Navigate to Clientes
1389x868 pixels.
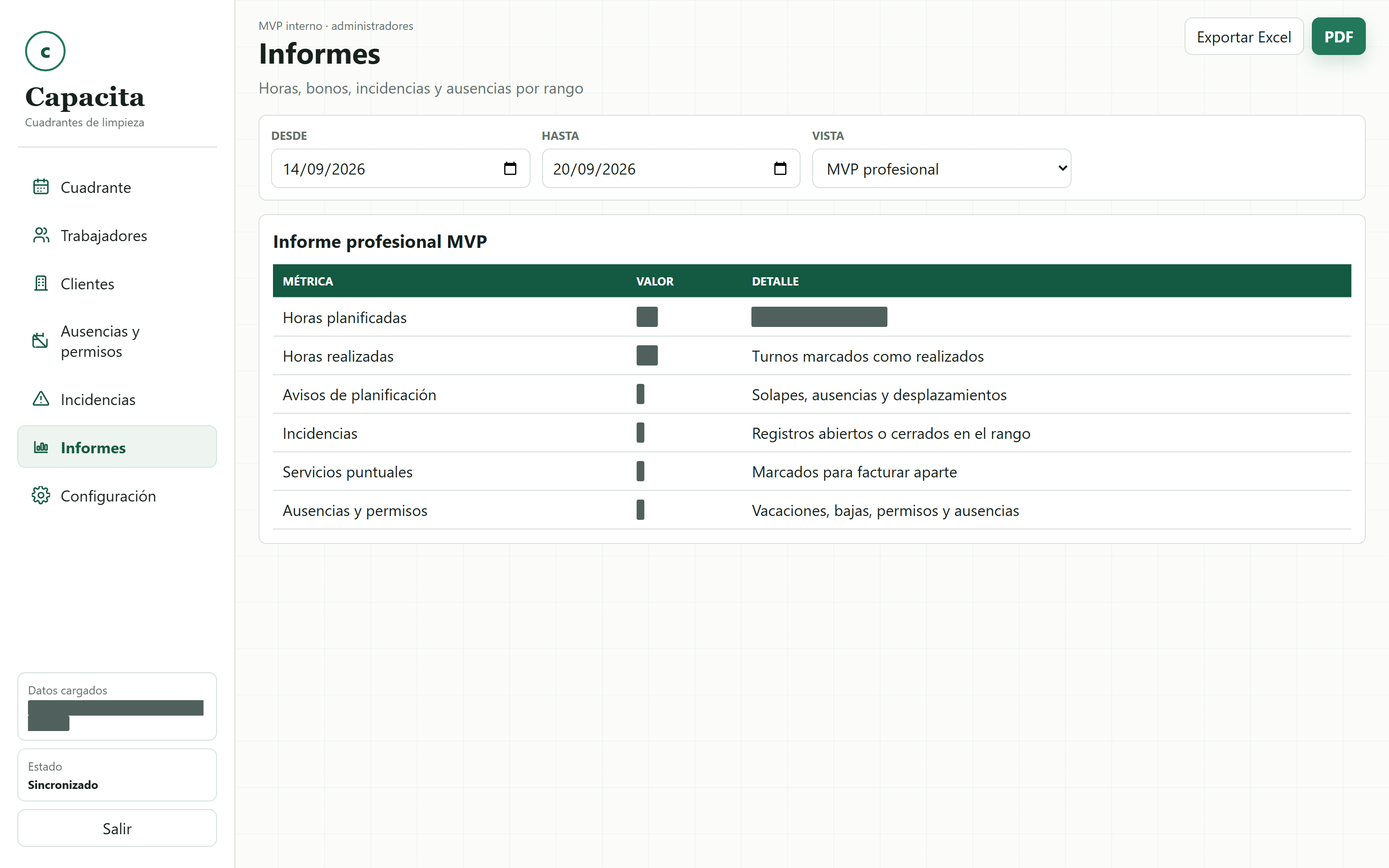(117, 284)
